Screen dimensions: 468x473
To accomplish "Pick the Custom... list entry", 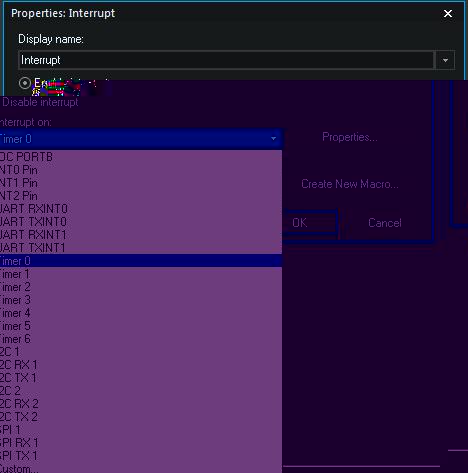I will pos(141,468).
